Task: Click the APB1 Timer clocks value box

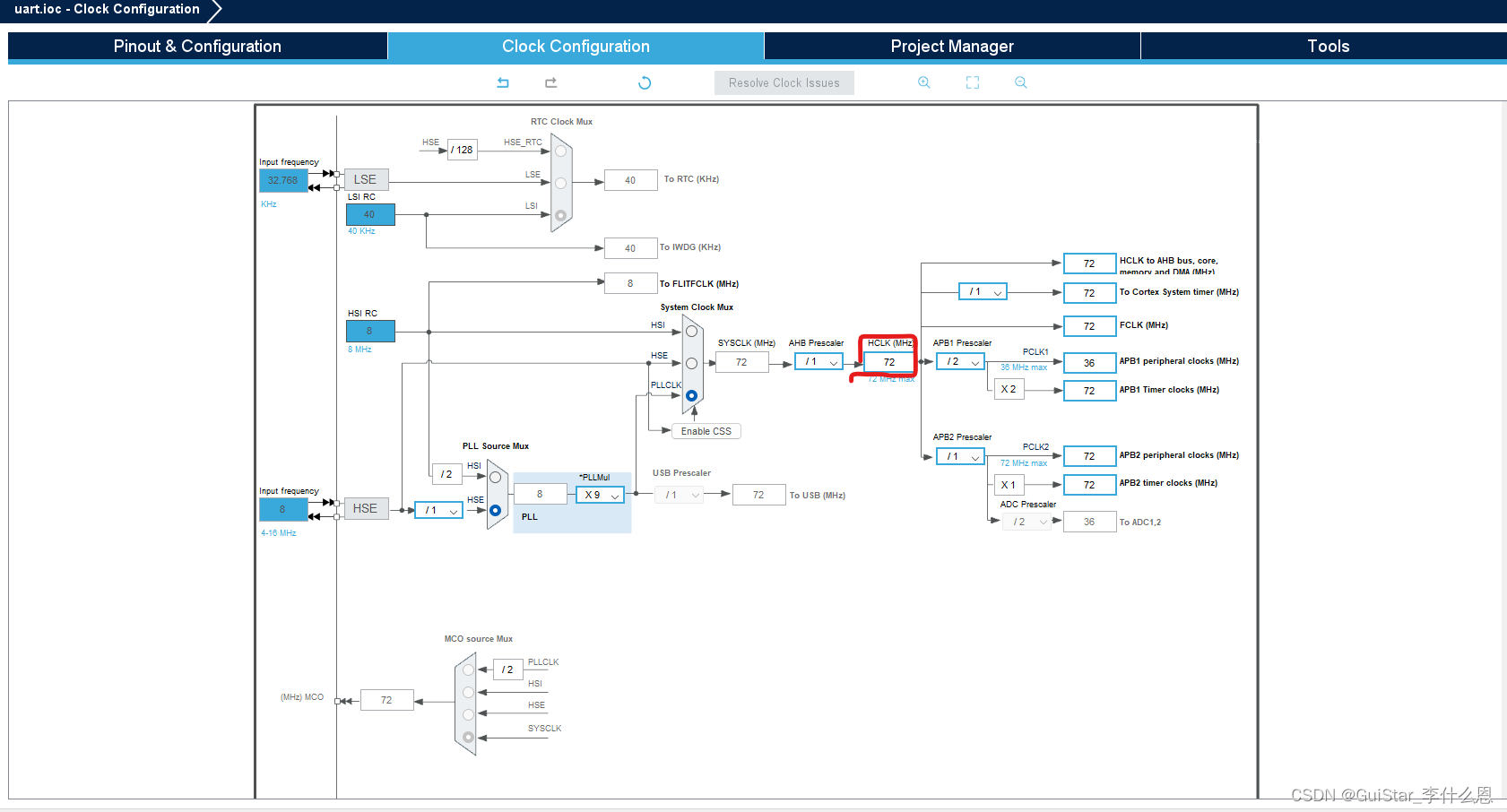Action: (x=1089, y=391)
